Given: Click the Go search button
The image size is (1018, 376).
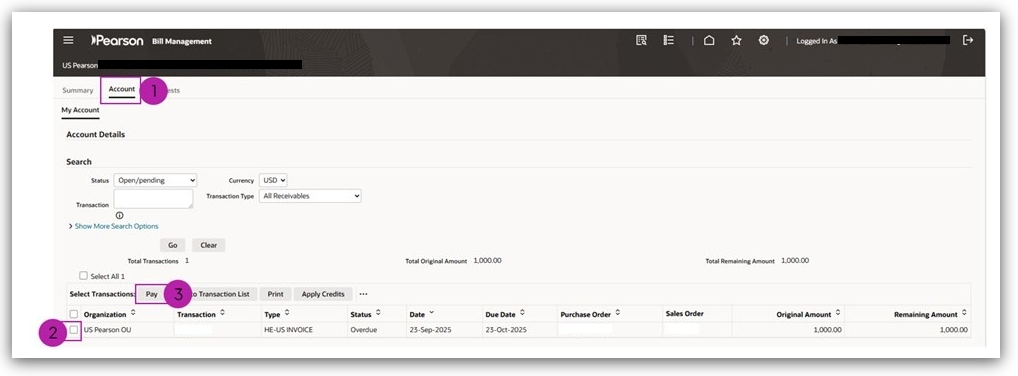Looking at the screenshot, I should tap(173, 245).
